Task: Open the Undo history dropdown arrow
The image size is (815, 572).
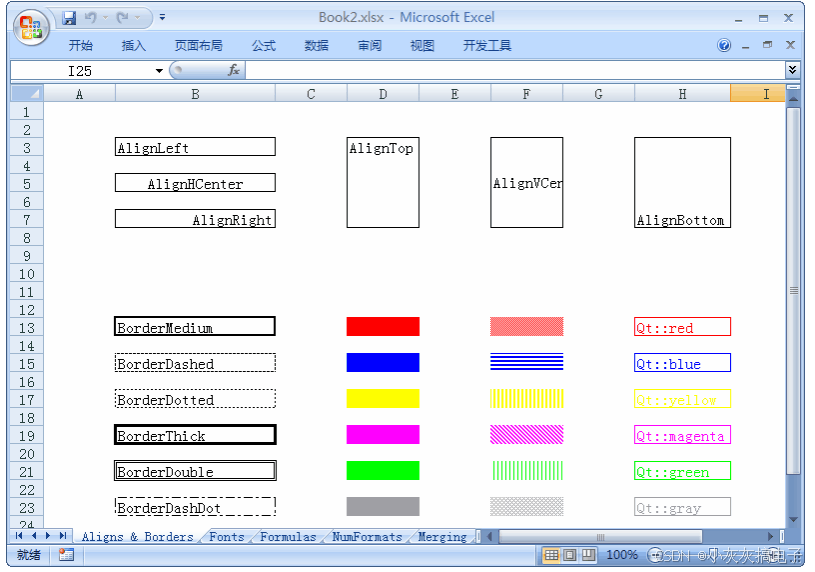Action: (106, 18)
